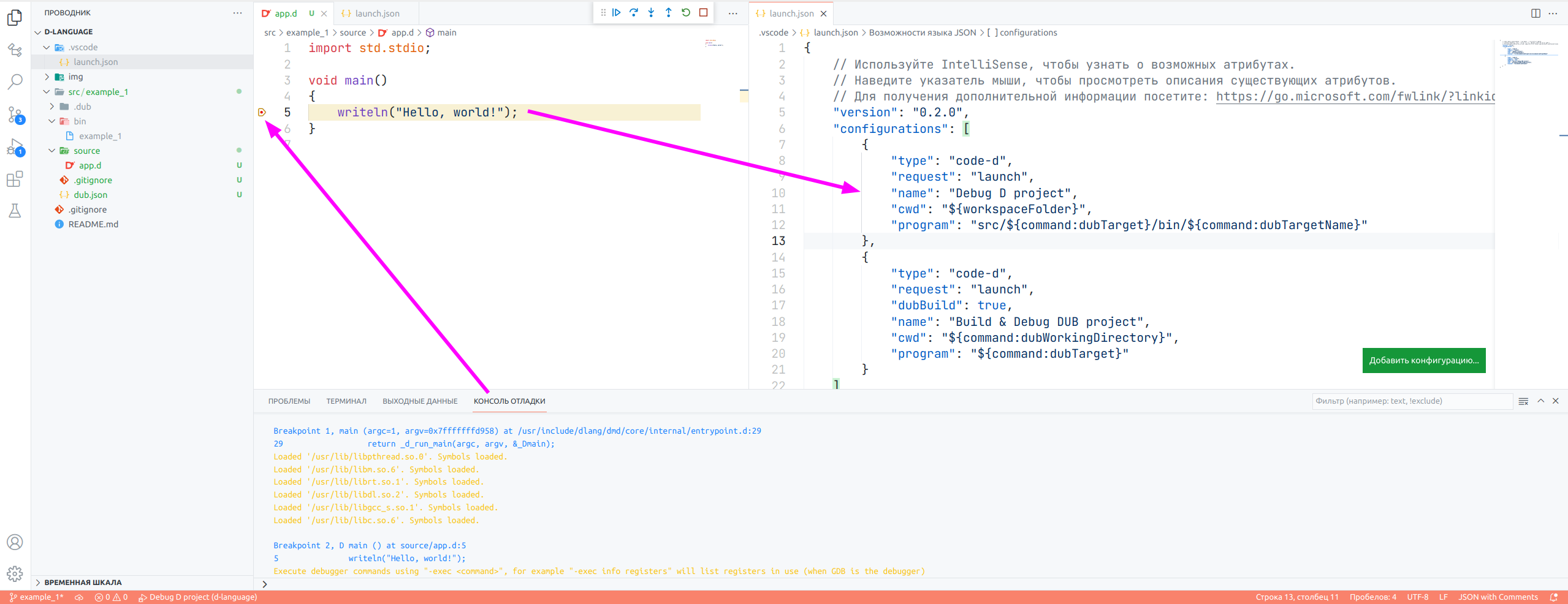This screenshot has height=604, width=1568.
Task: Collapse the src/example_1 folder
Action: pyautogui.click(x=47, y=92)
